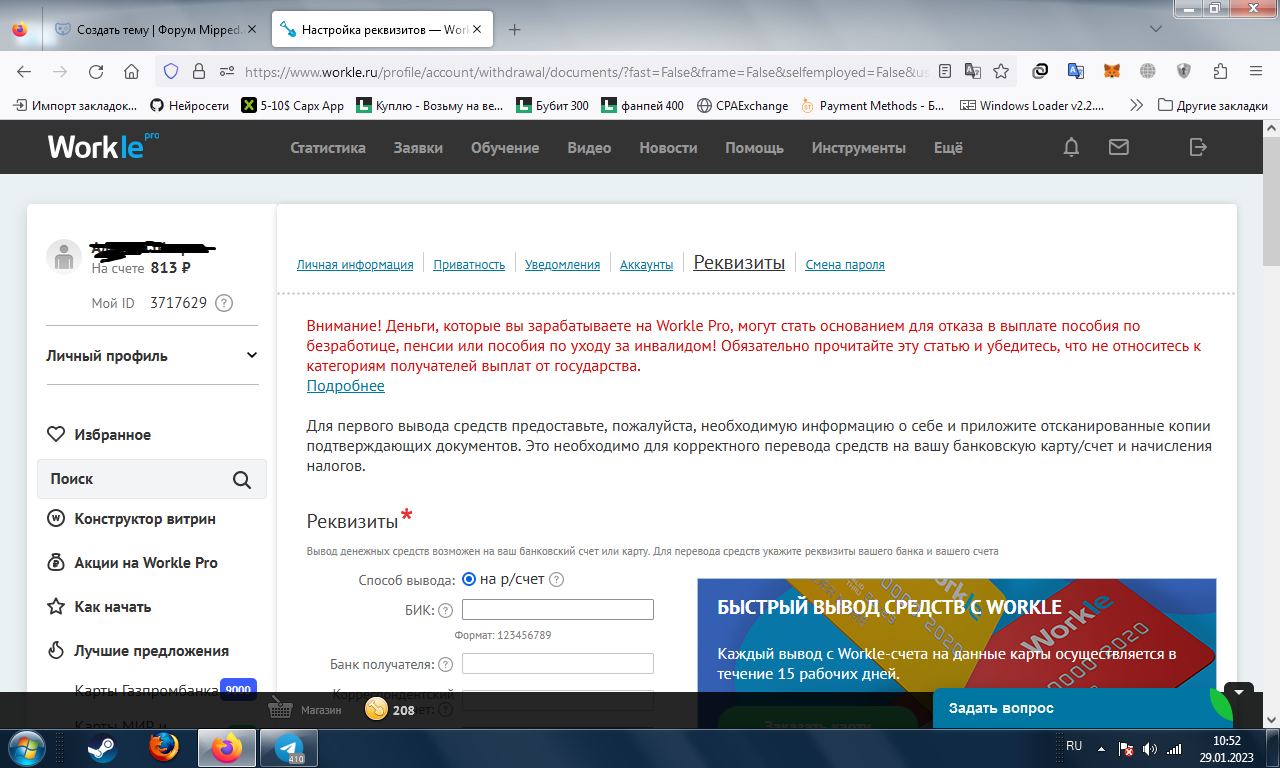Open the Инструменты menu
Viewport: 1280px width, 768px height.
click(x=858, y=148)
